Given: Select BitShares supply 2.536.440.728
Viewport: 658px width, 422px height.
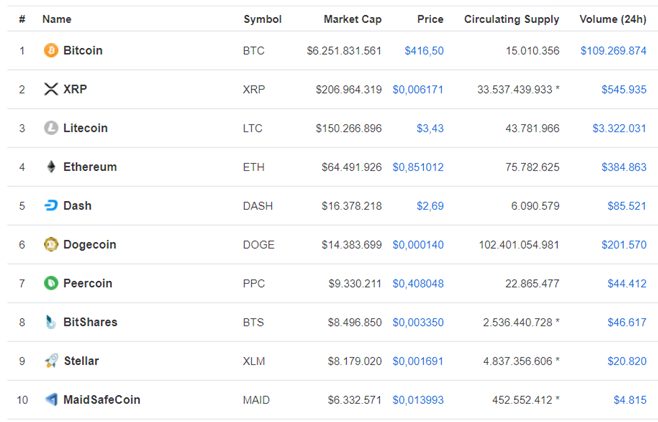Looking at the screenshot, I should 517,322.
